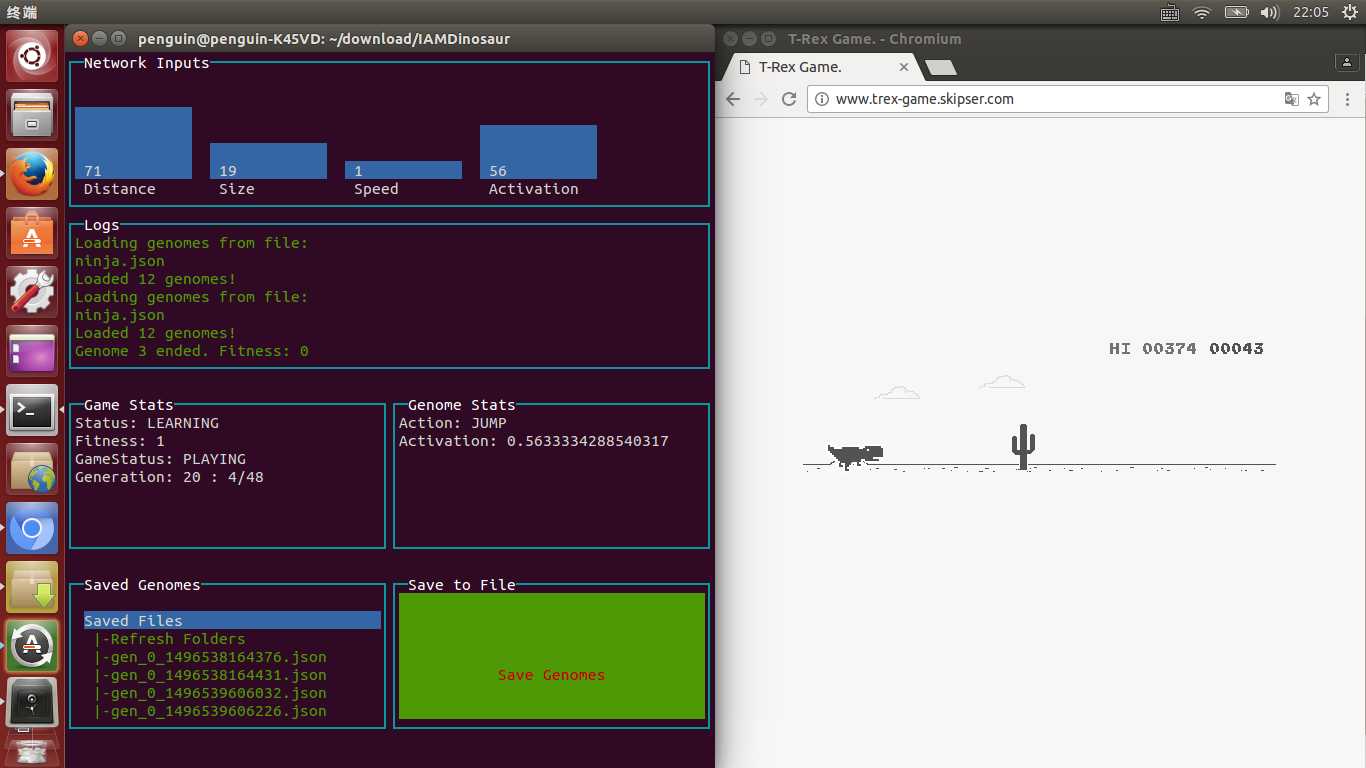Click the HI 00374 00043 score display

1186,348
